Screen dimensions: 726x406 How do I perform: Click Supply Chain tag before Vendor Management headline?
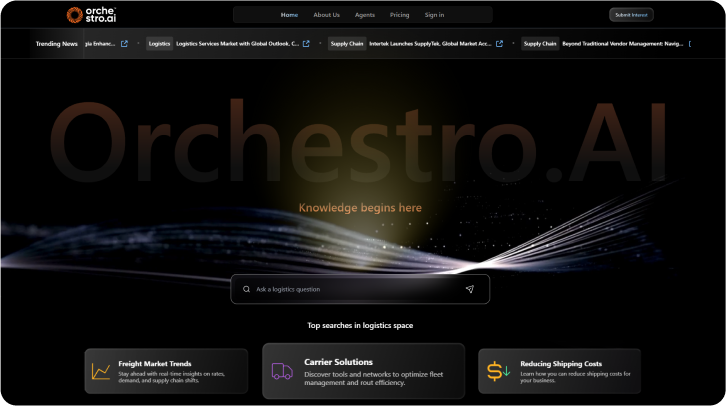coord(540,44)
